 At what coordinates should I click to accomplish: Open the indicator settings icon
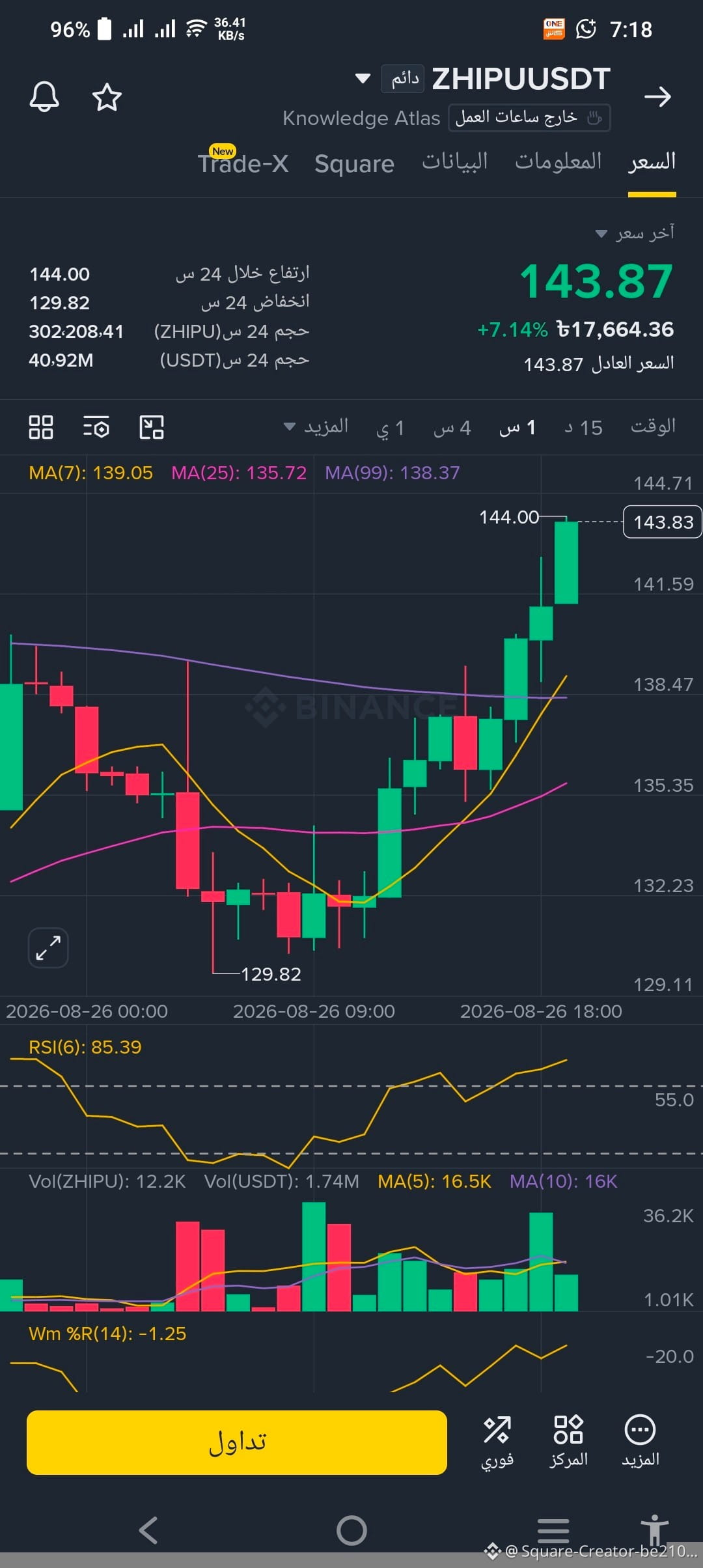point(96,427)
